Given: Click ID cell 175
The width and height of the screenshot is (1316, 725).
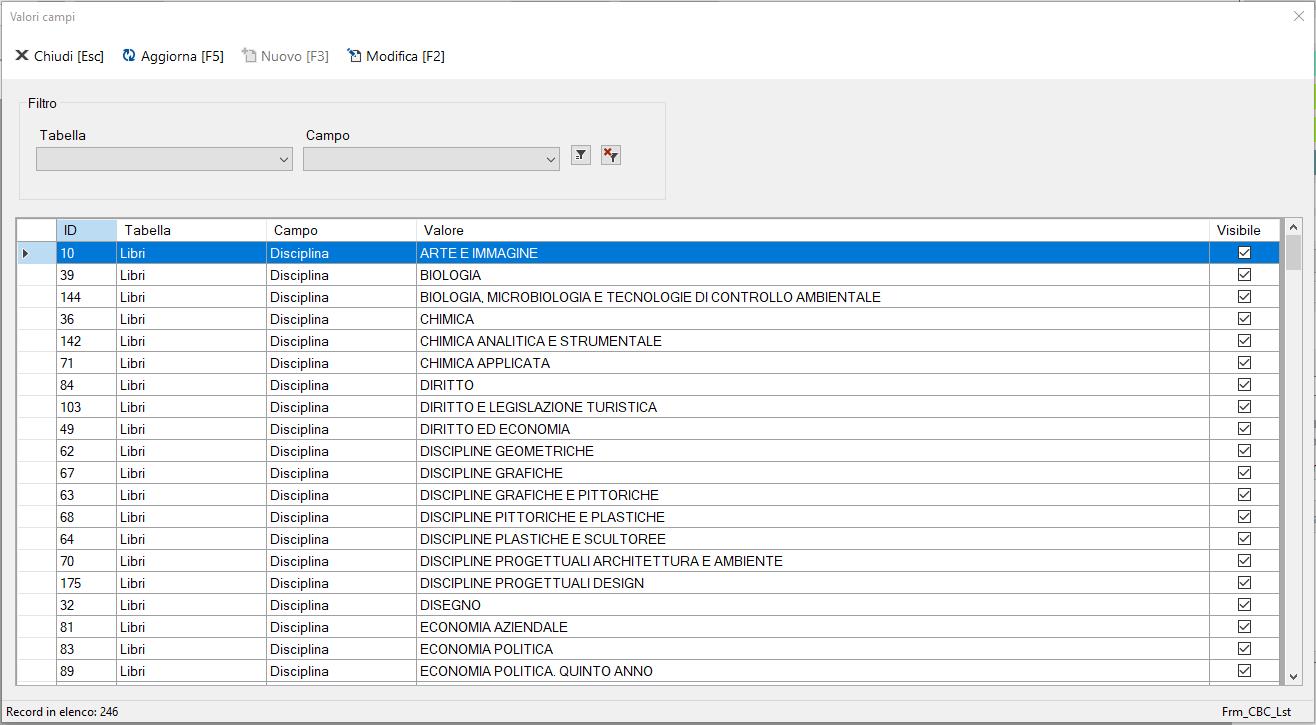Looking at the screenshot, I should (86, 583).
